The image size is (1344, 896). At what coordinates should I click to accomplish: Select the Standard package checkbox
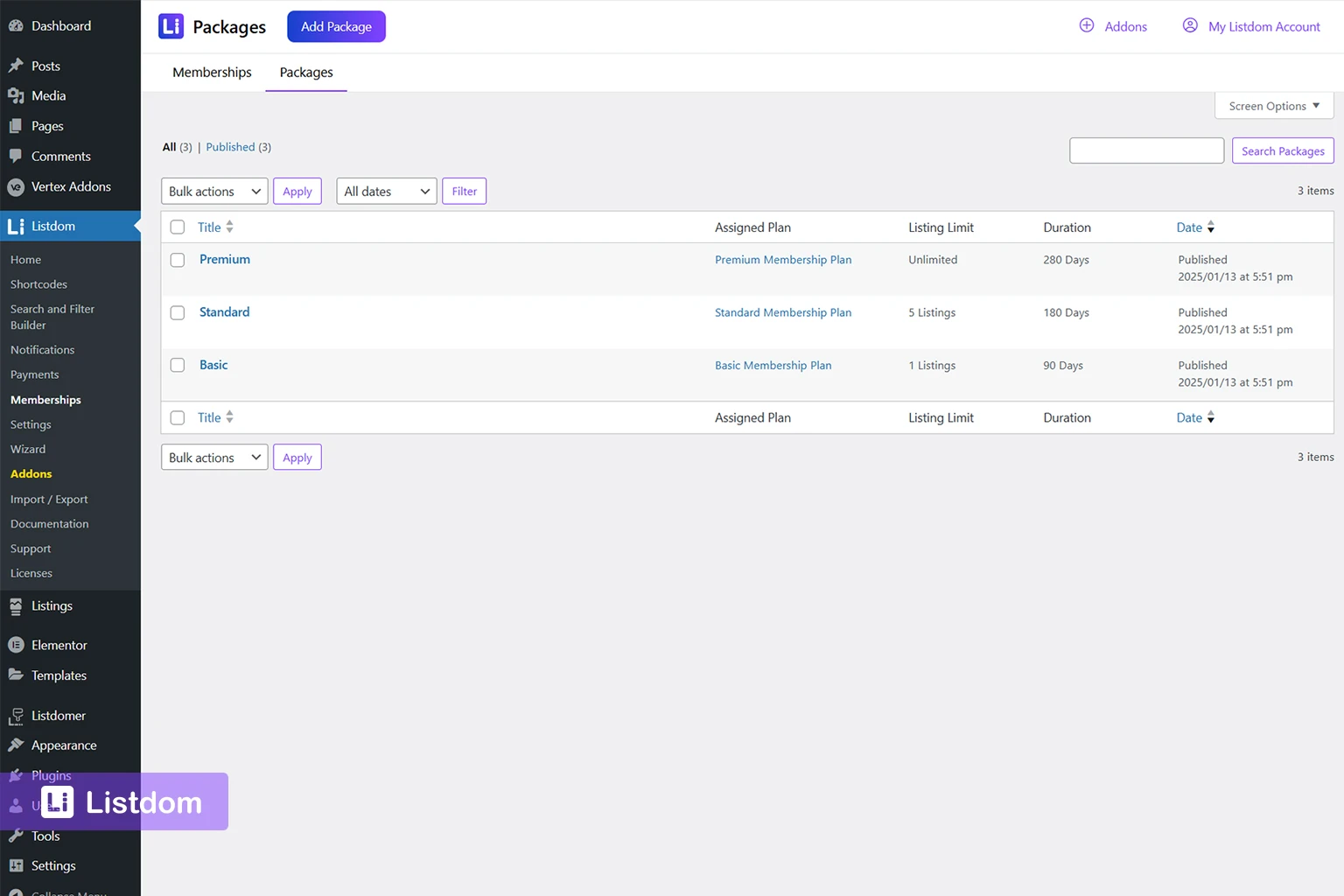[x=178, y=312]
